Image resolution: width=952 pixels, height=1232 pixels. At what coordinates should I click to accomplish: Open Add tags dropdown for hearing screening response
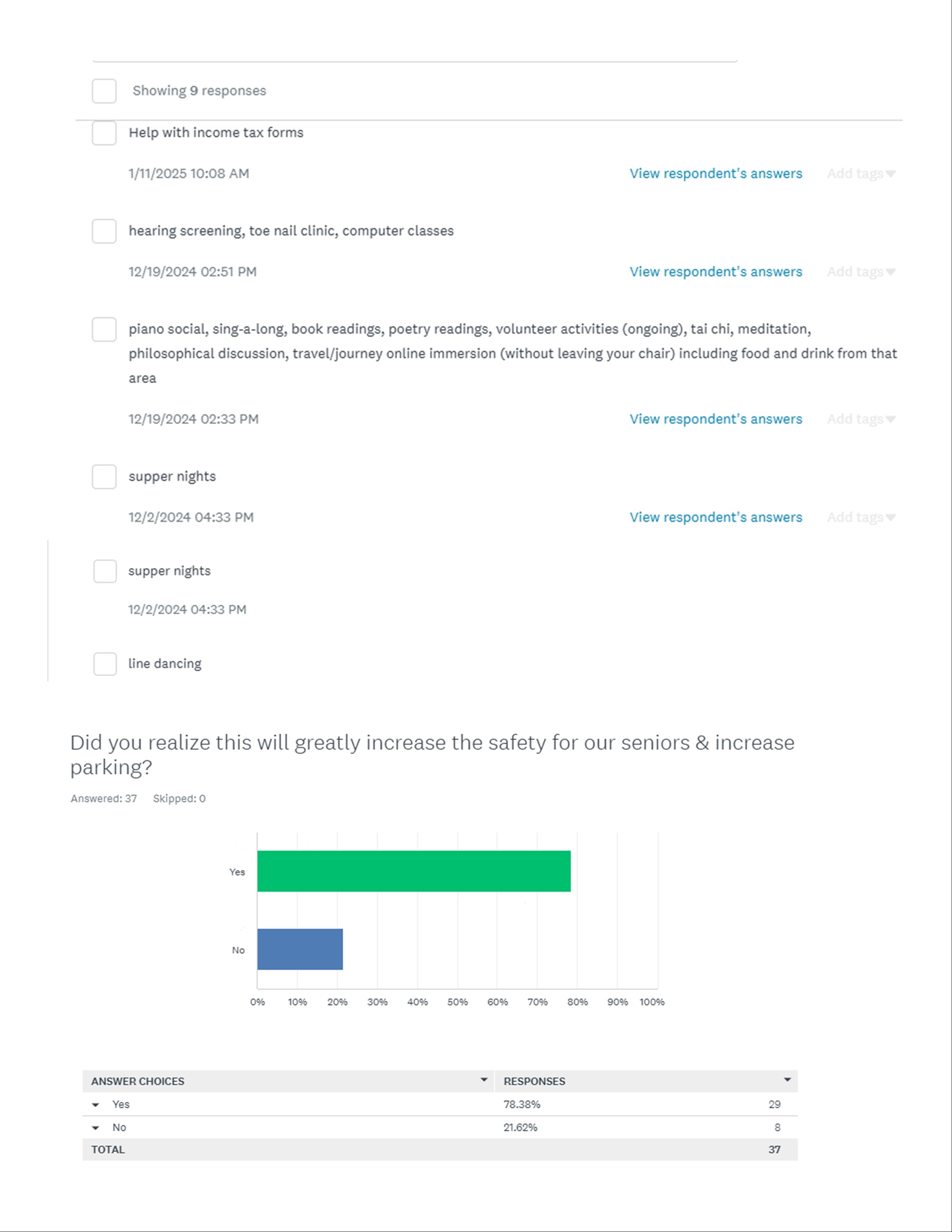click(861, 272)
